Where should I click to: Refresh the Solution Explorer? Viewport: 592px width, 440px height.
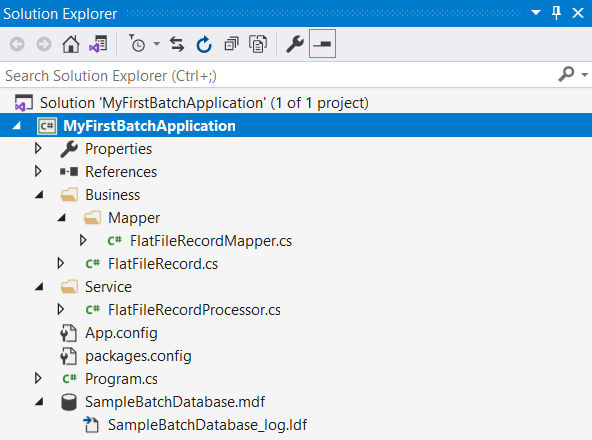point(204,44)
